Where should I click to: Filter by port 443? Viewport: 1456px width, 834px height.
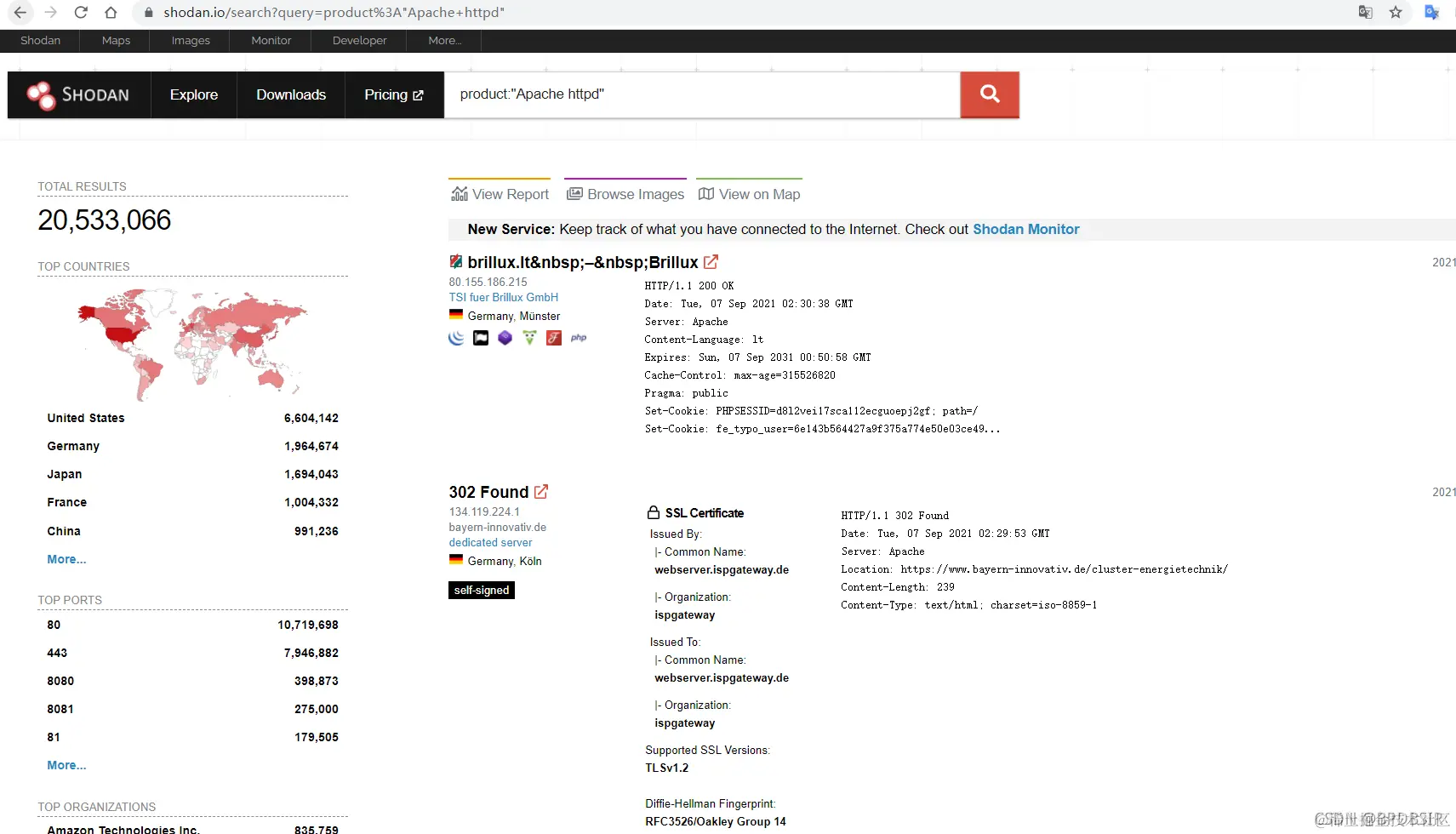tap(192, 653)
